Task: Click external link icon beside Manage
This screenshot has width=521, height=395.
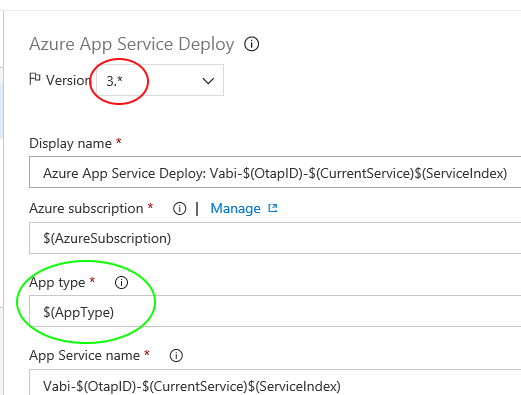Action: 273,208
